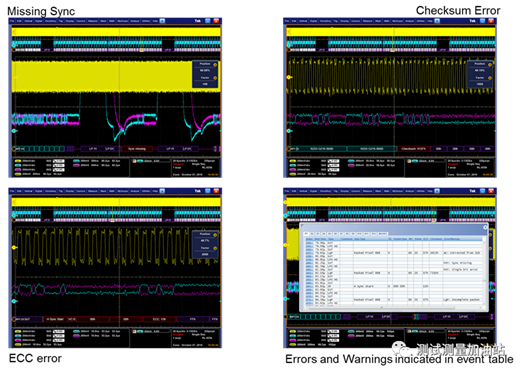Open Analyze menu in ECC error scope window

click(x=135, y=191)
